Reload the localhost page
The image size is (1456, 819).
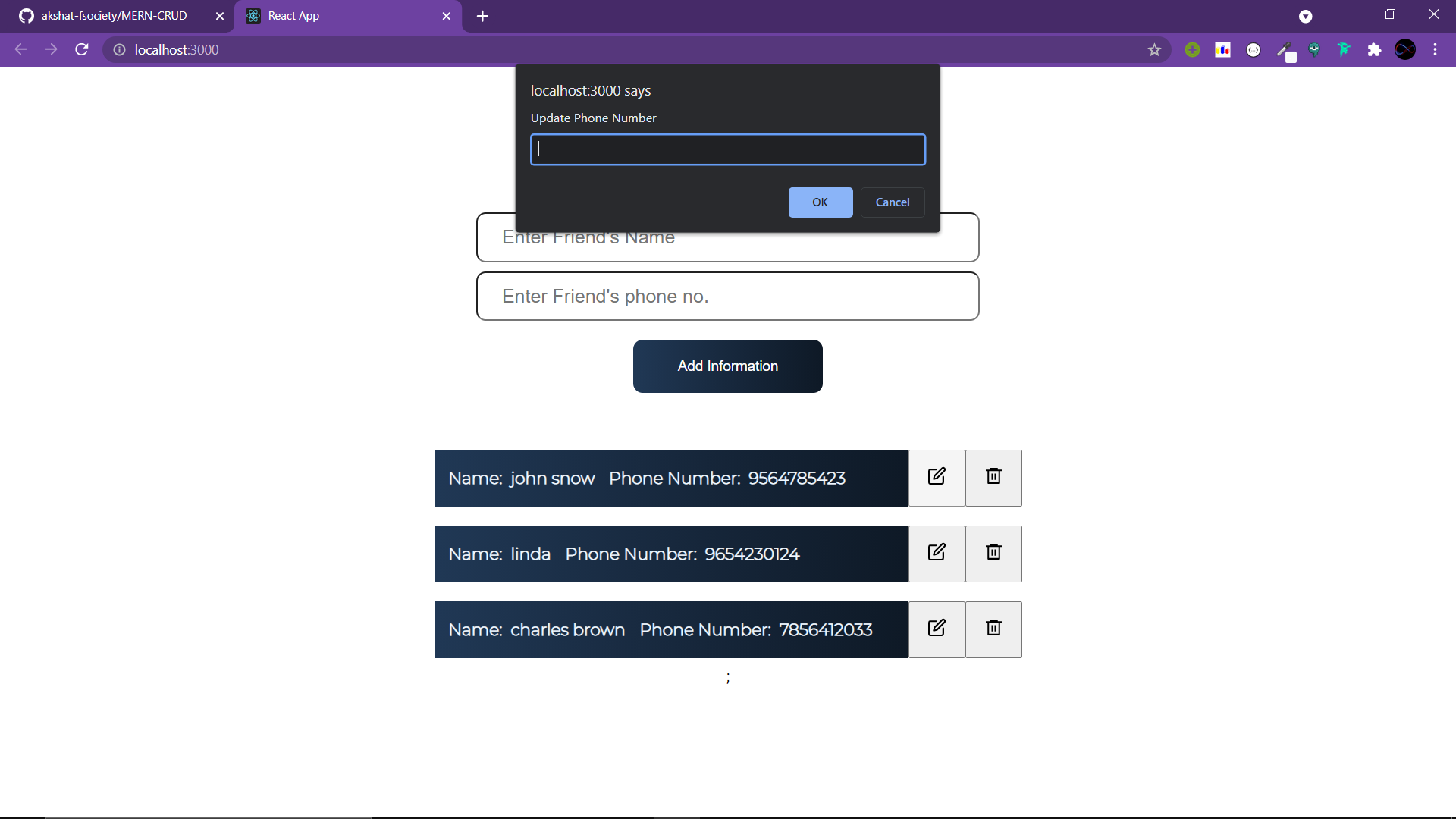click(x=82, y=50)
